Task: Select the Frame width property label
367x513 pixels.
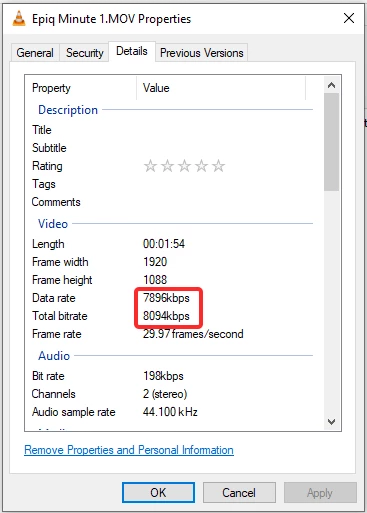Action: pyautogui.click(x=60, y=262)
